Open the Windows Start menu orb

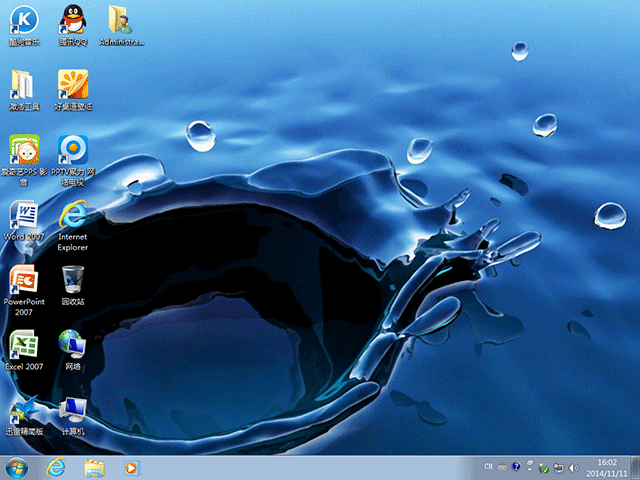[17, 467]
